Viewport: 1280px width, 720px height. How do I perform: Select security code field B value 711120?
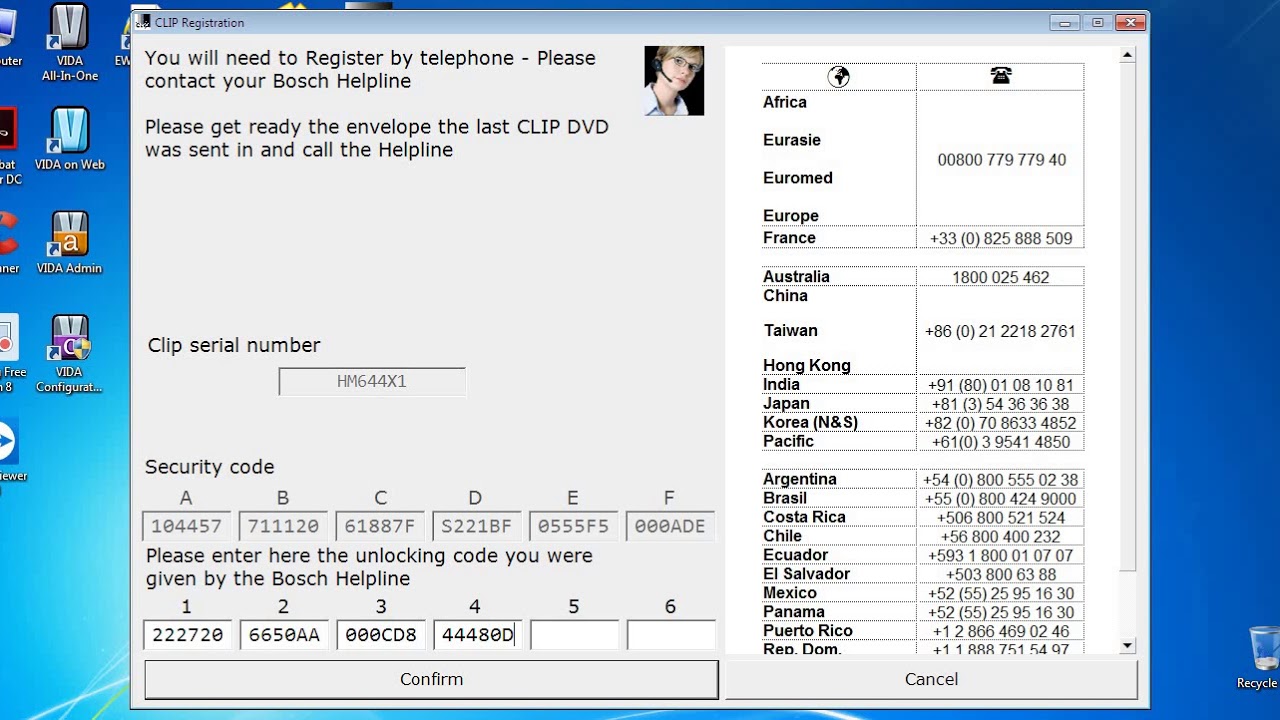pyautogui.click(x=284, y=526)
